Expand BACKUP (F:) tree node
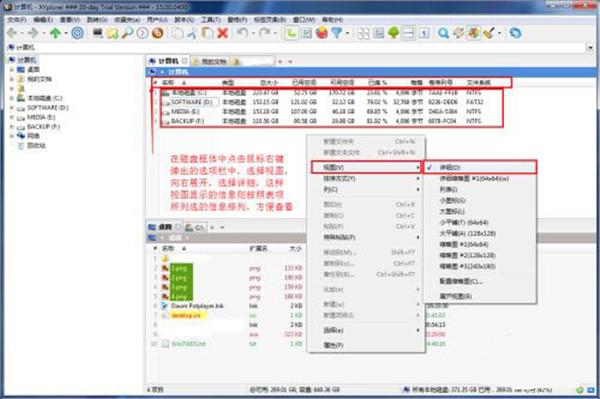600x399 pixels. tap(11, 127)
